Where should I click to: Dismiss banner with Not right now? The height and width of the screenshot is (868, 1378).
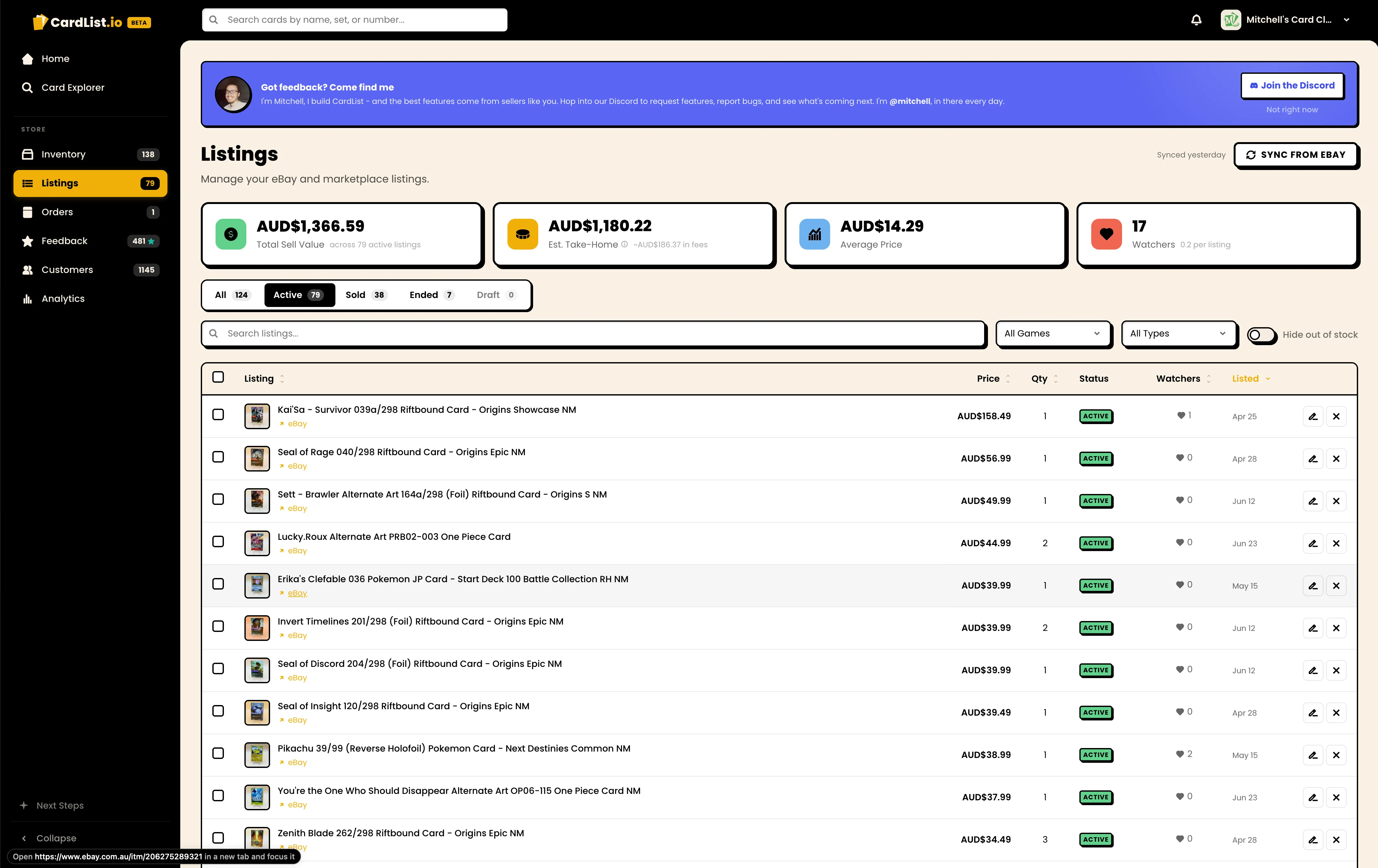pos(1292,110)
